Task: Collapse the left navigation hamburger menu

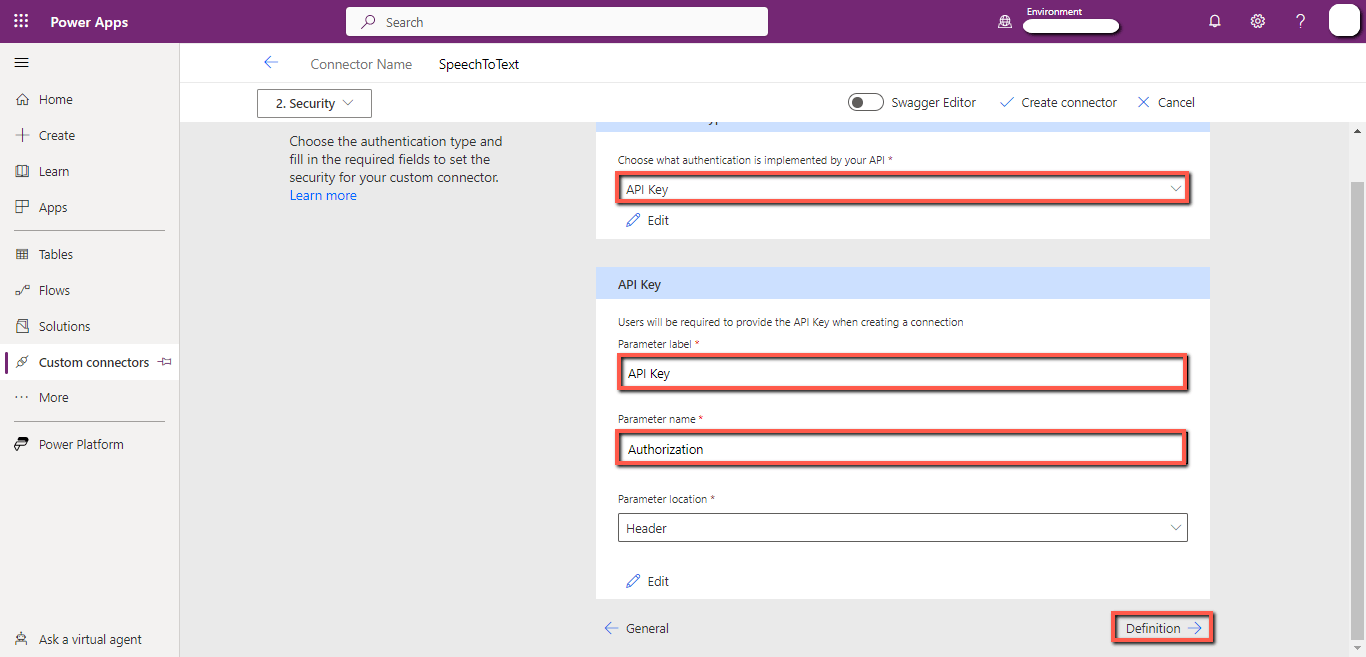Action: click(22, 63)
